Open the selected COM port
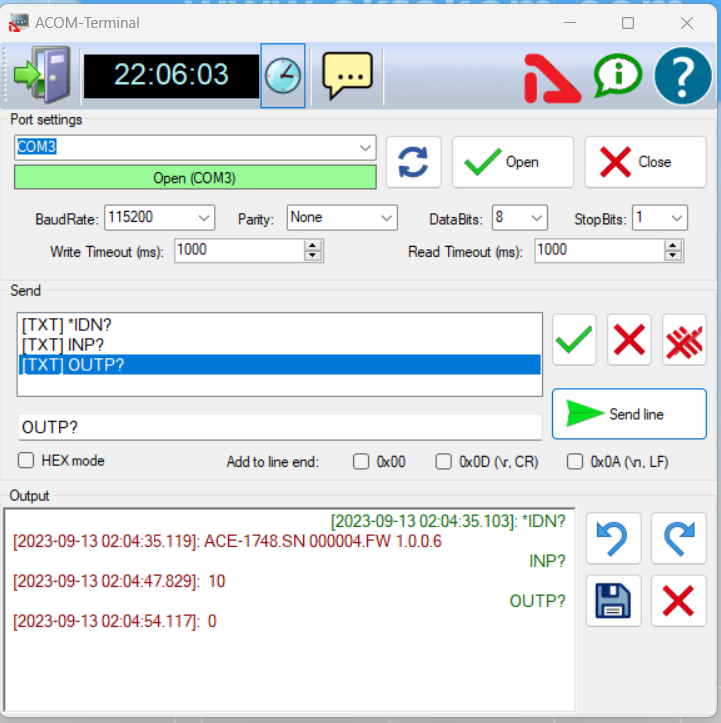 [513, 162]
